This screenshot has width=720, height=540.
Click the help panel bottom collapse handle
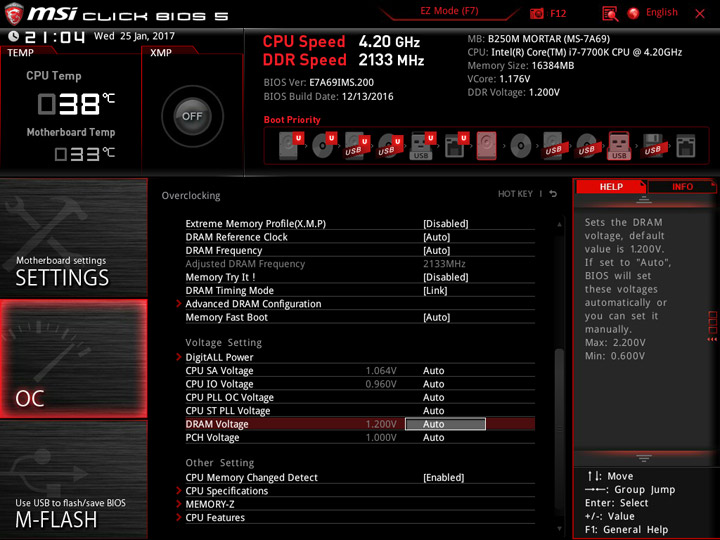tap(644, 458)
